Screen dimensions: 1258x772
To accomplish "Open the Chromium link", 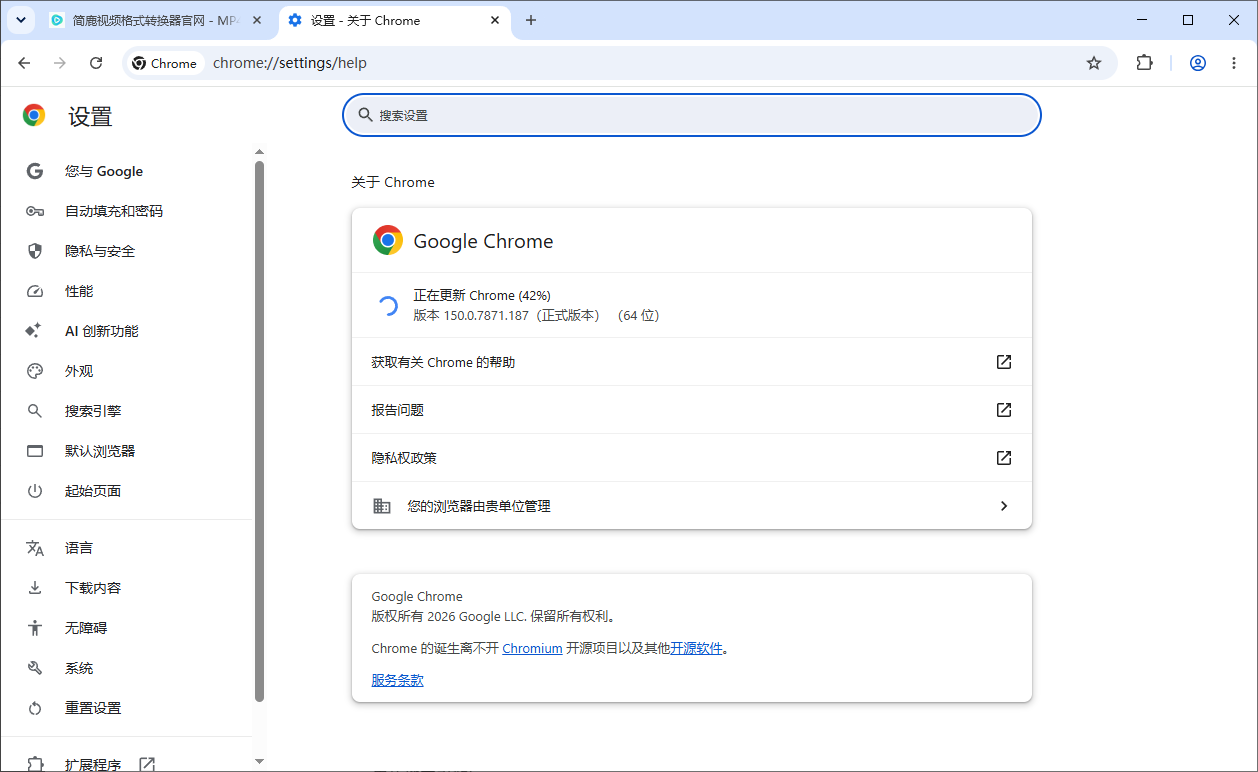I will [x=532, y=648].
